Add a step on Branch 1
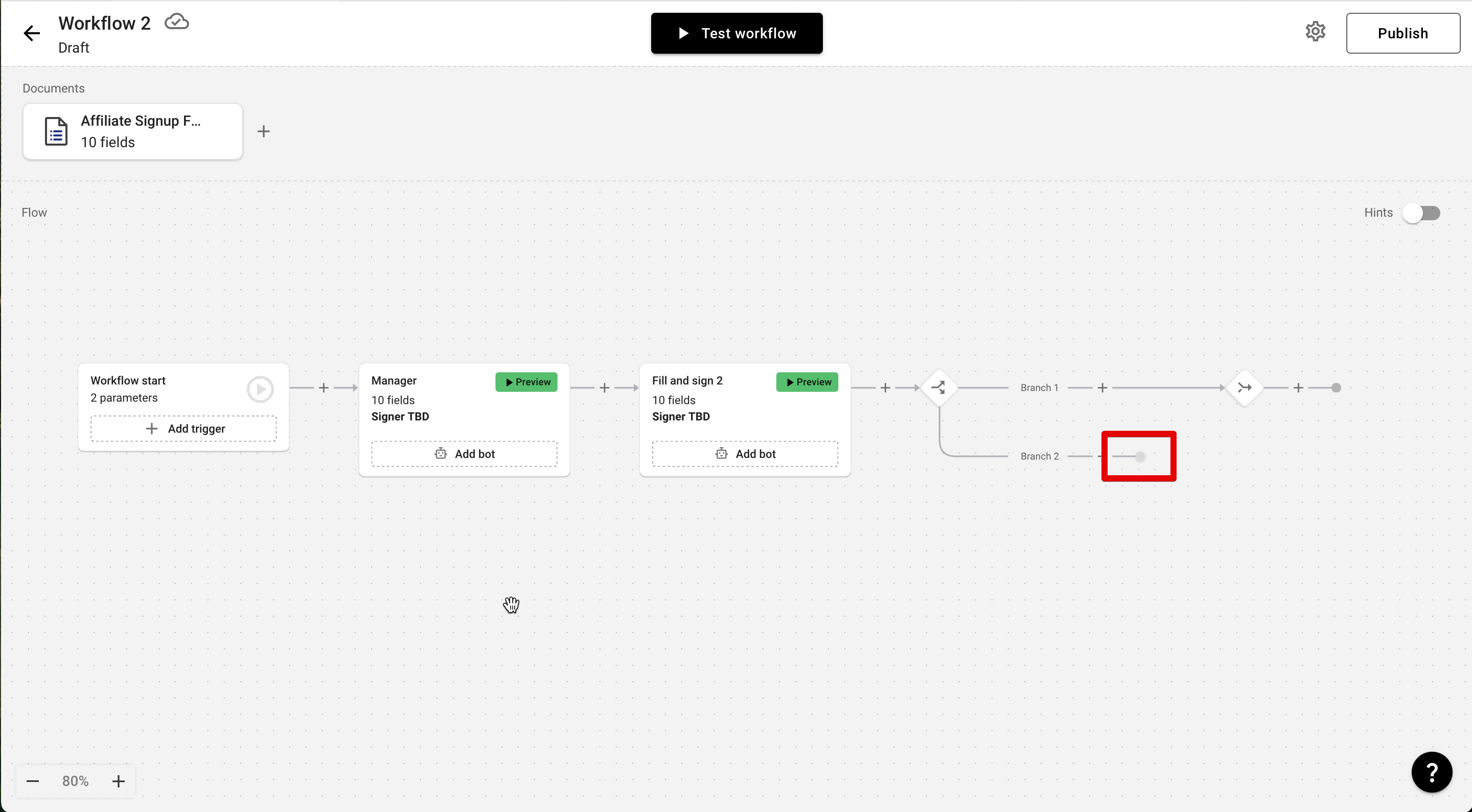The width and height of the screenshot is (1472, 812). (x=1102, y=388)
